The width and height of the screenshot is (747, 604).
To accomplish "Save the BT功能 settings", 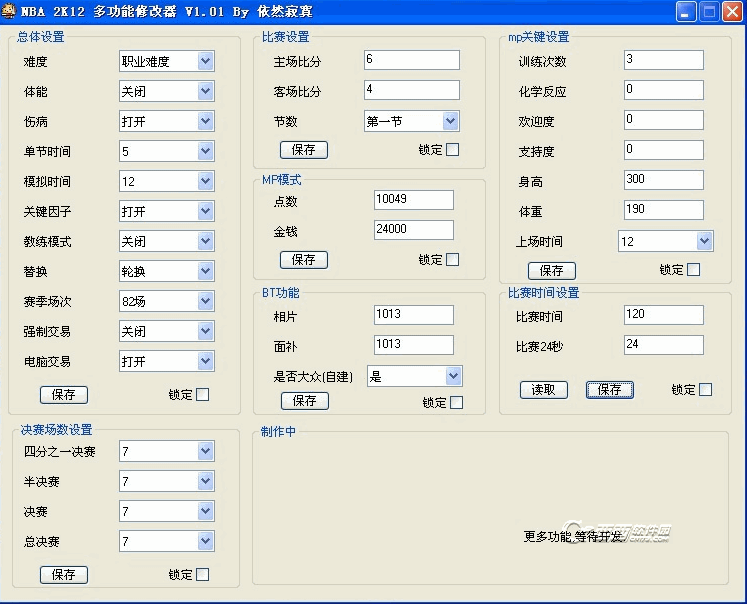I will tap(305, 401).
